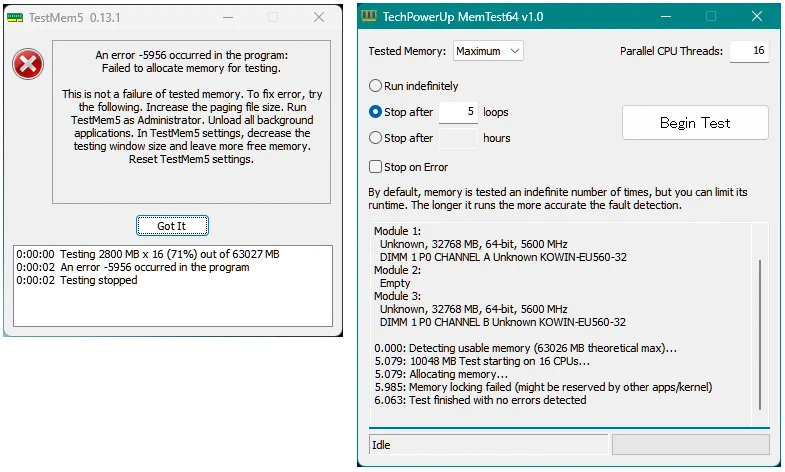785x472 pixels.
Task: Click 'Parallel CPU Threads:' label
Action: pos(671,51)
